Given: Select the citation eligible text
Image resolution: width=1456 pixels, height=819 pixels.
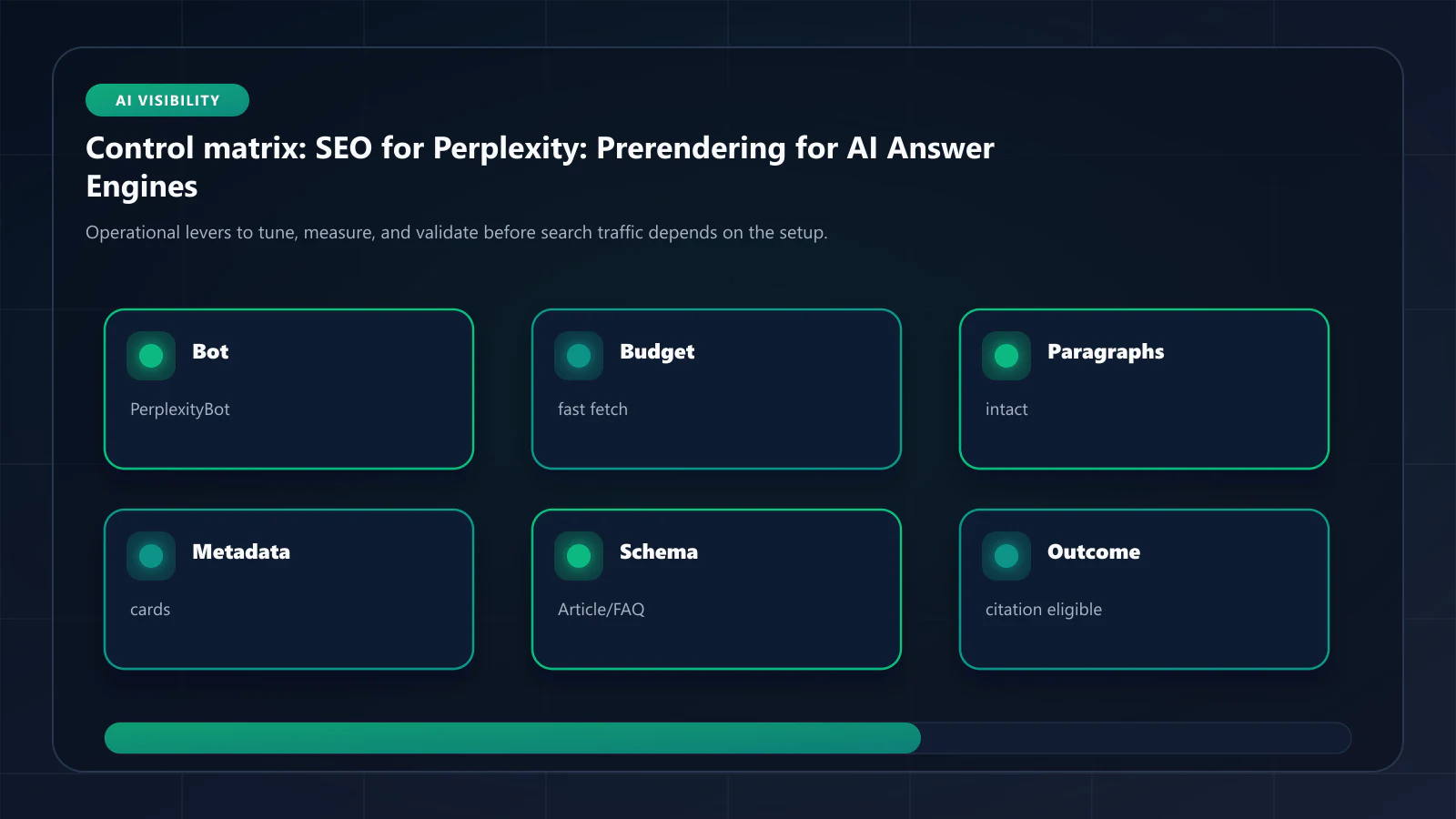Looking at the screenshot, I should pyautogui.click(x=1044, y=610).
